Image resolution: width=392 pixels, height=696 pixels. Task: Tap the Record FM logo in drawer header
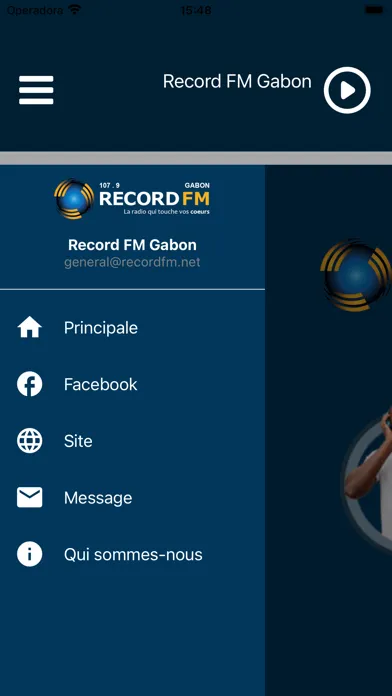pos(132,199)
